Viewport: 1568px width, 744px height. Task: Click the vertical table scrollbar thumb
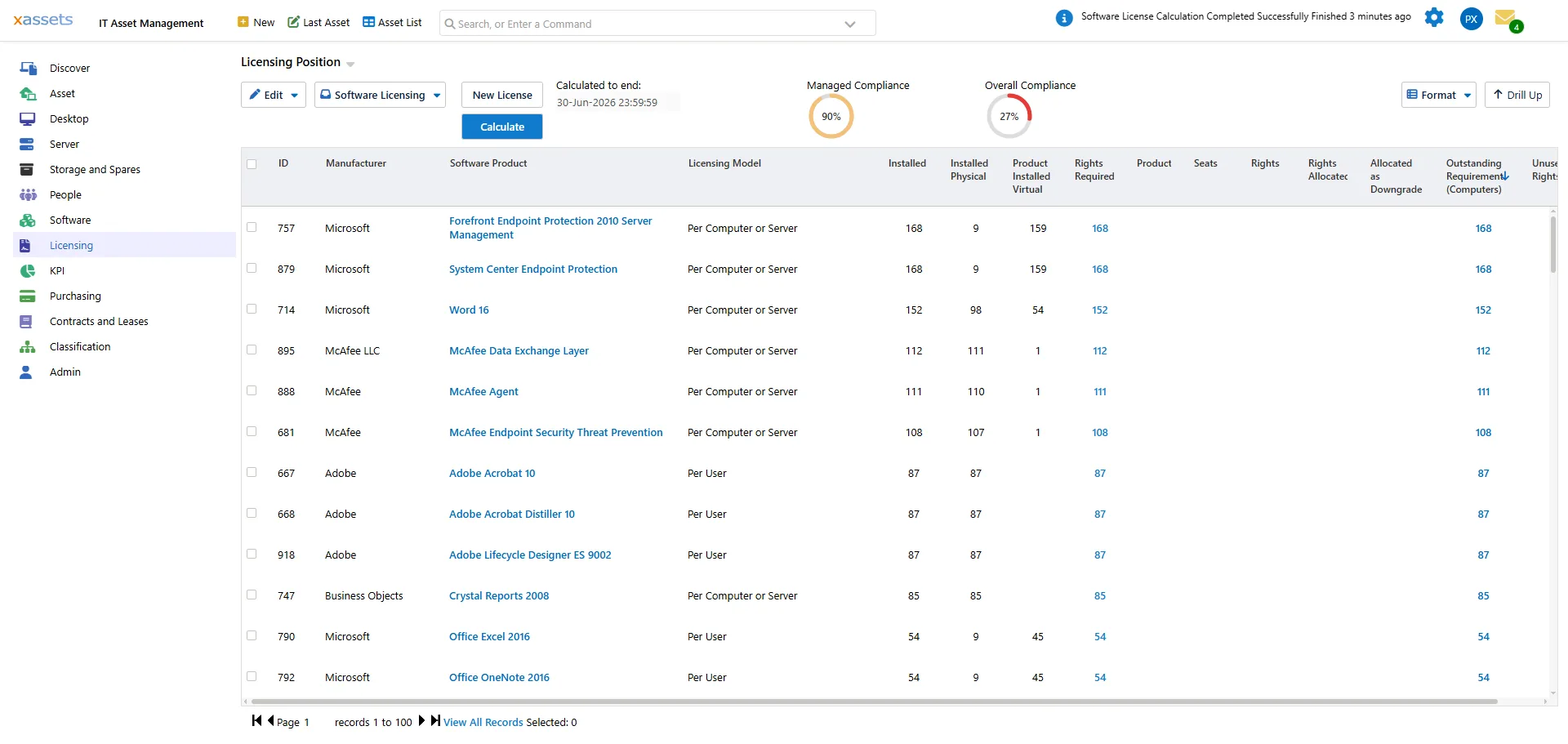(1552, 245)
